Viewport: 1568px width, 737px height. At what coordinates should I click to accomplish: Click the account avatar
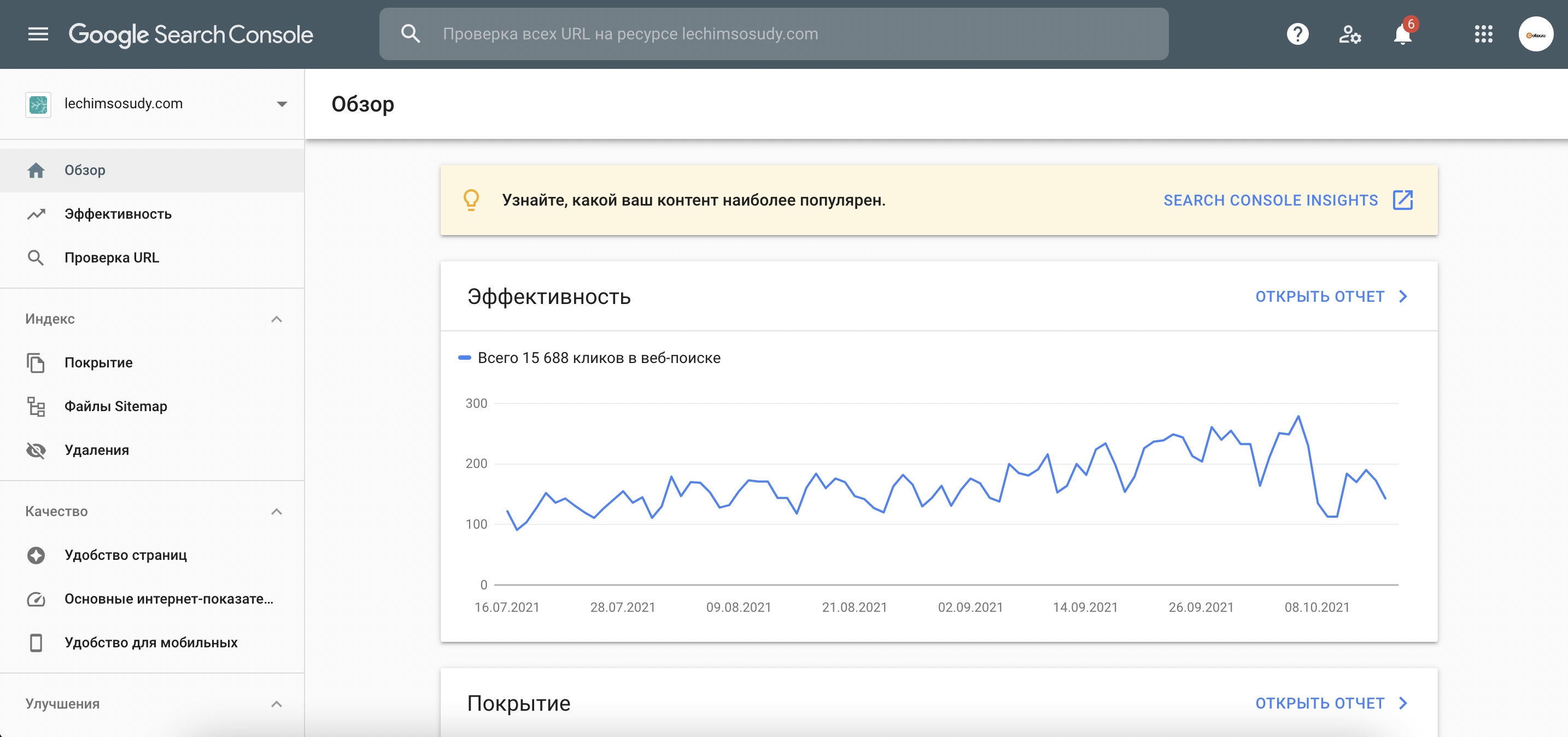1535,34
